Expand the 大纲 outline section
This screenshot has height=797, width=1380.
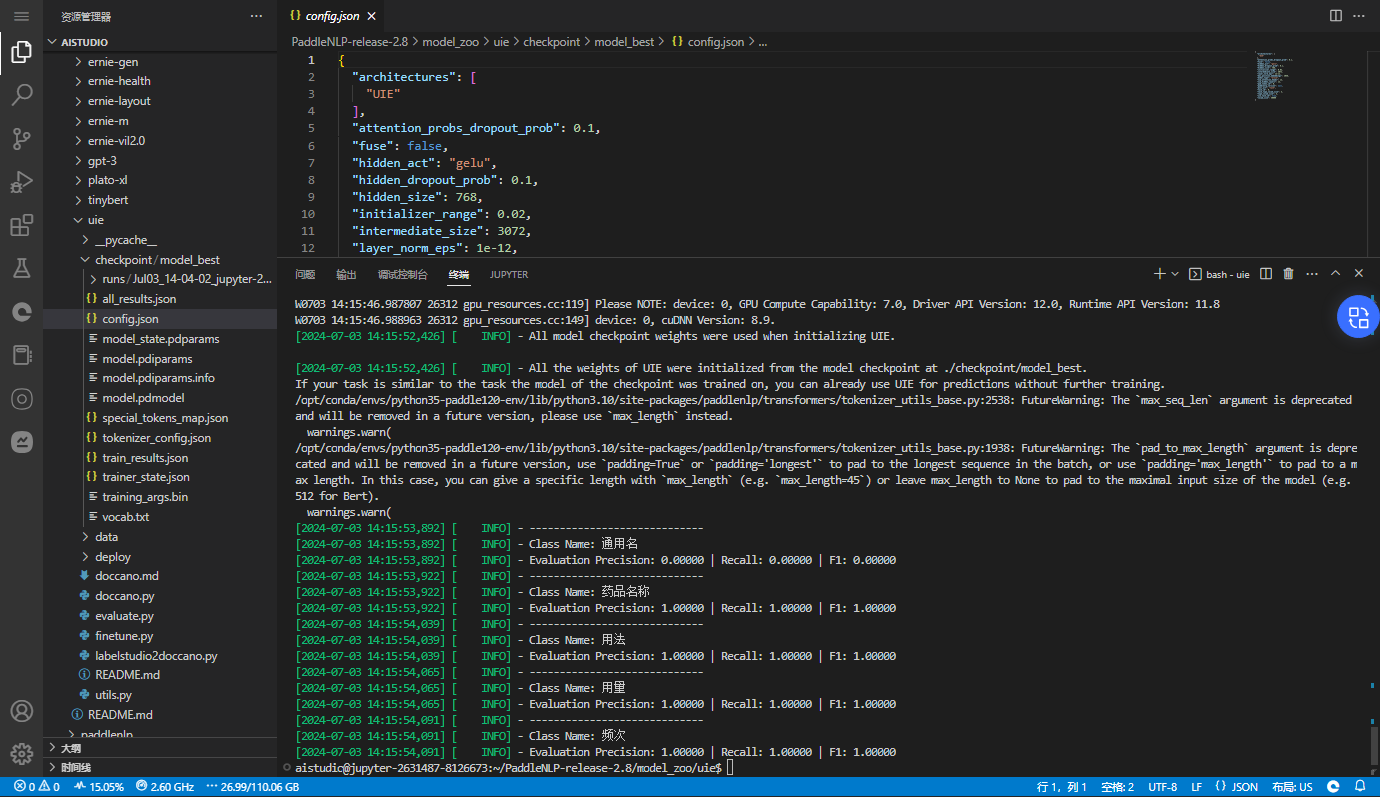click(160, 747)
